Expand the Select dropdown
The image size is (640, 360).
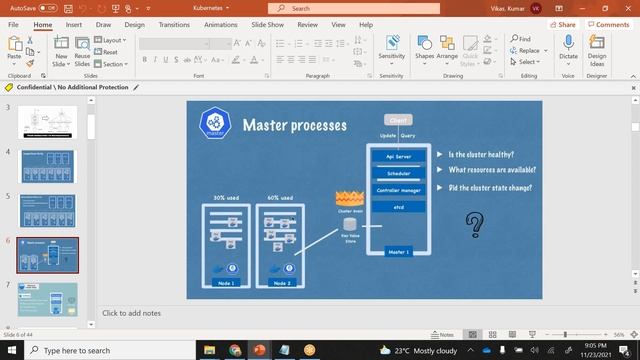pyautogui.click(x=525, y=62)
